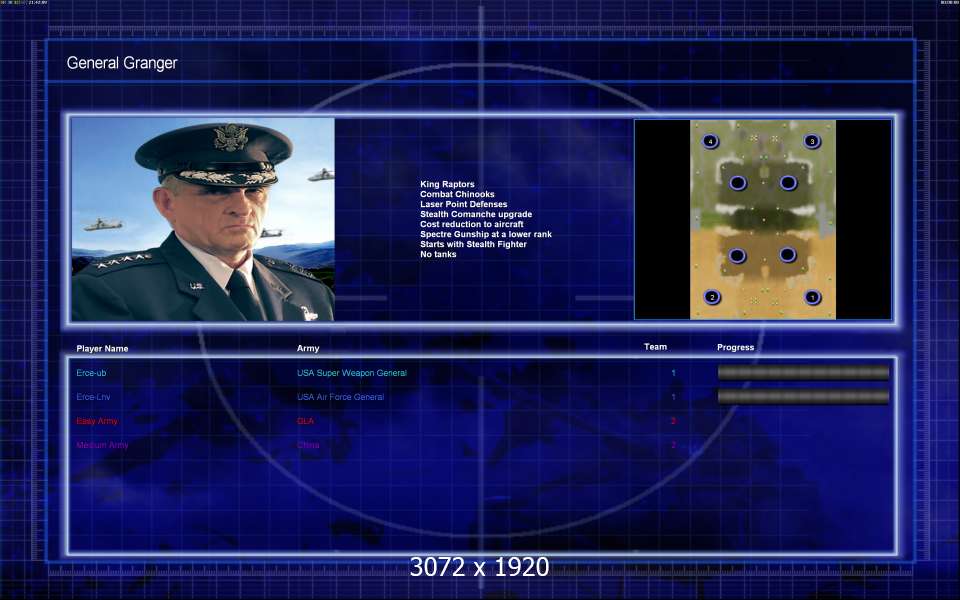Click Spectre Gunship at a lower rank

[486, 234]
